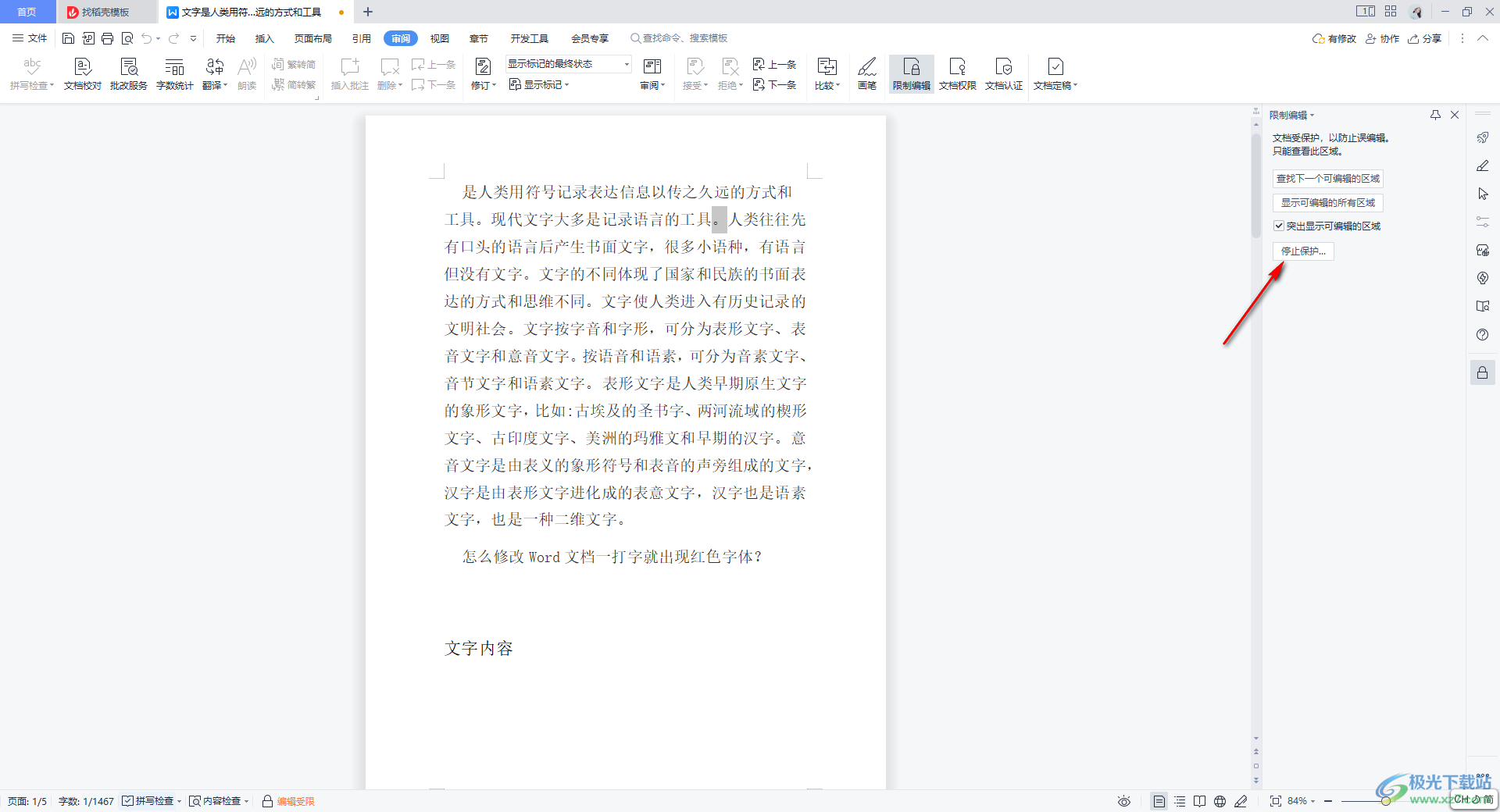The image size is (1500, 812).
Task: Toggle the 拼写检查 checkbox in status bar
Action: pyautogui.click(x=127, y=801)
